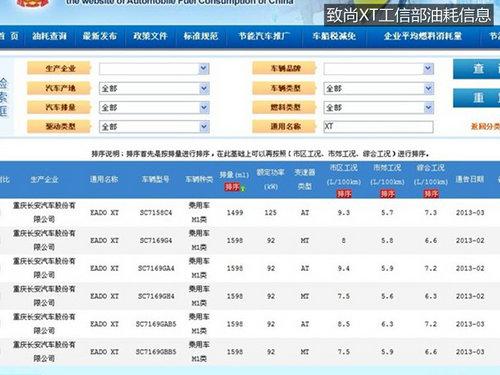Select vehicle model SC7169GA4
This screenshot has height=375, width=500.
156,268
